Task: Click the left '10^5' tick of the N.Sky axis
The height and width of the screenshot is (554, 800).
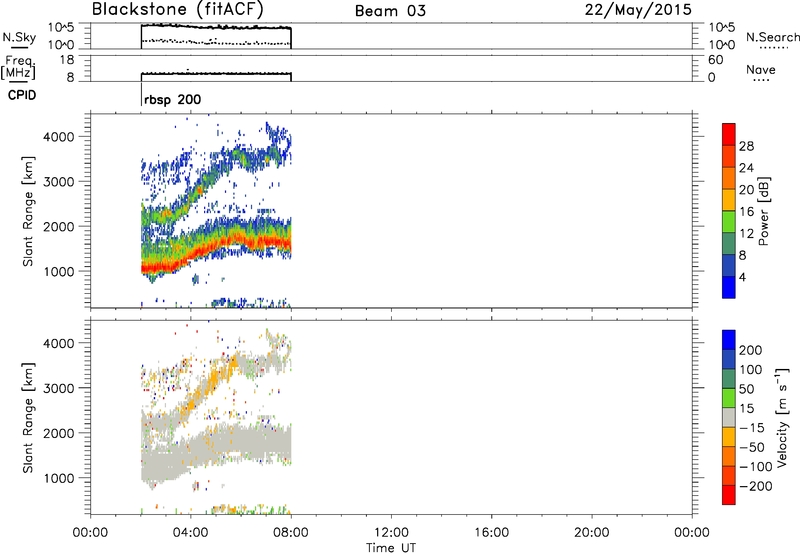Action: [61, 28]
